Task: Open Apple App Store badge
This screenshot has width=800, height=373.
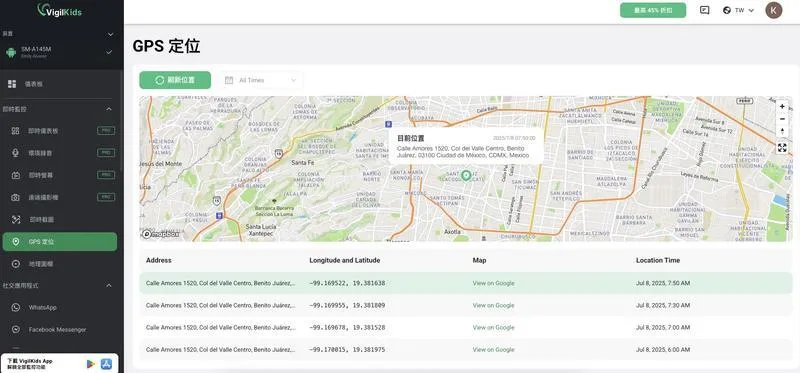Action: click(x=107, y=364)
